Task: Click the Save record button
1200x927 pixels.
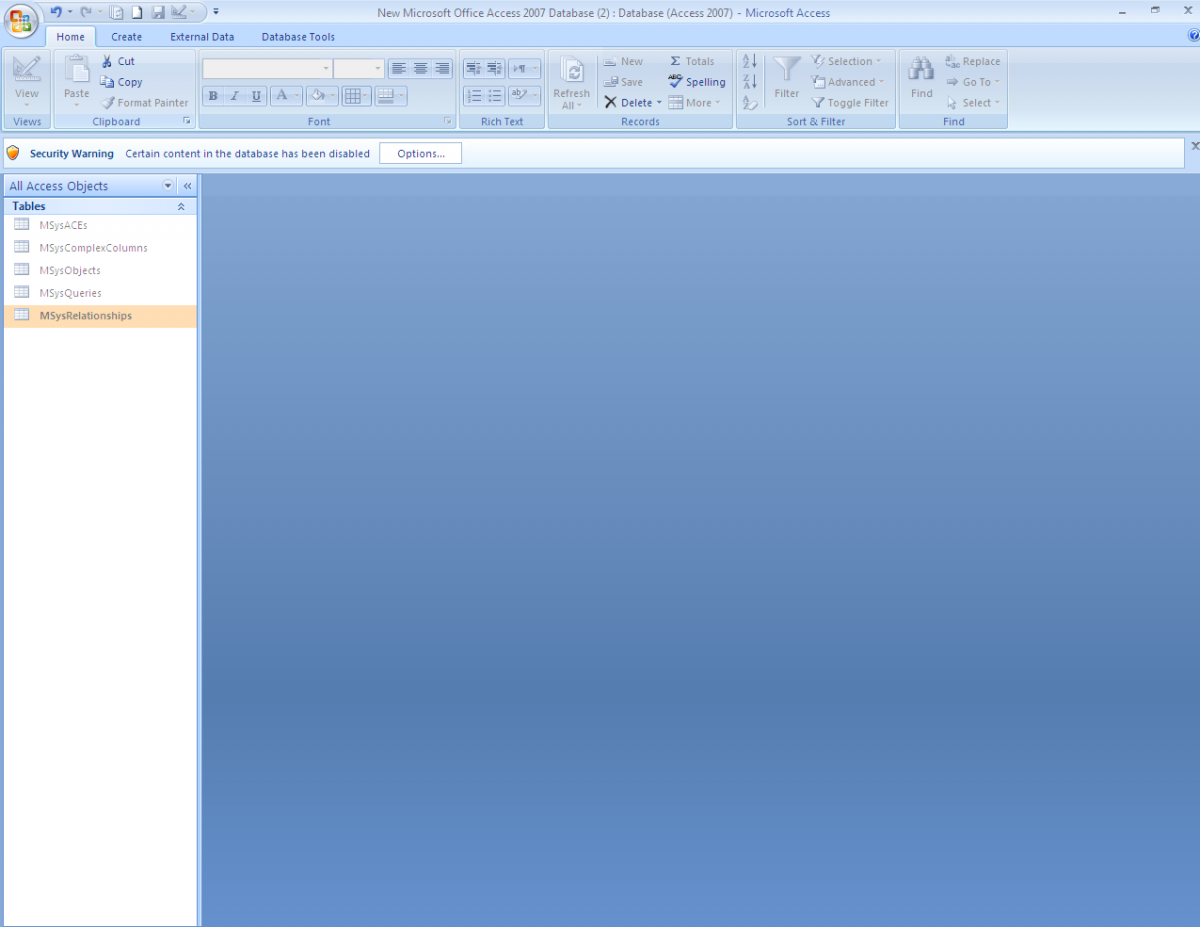Action: pos(623,82)
